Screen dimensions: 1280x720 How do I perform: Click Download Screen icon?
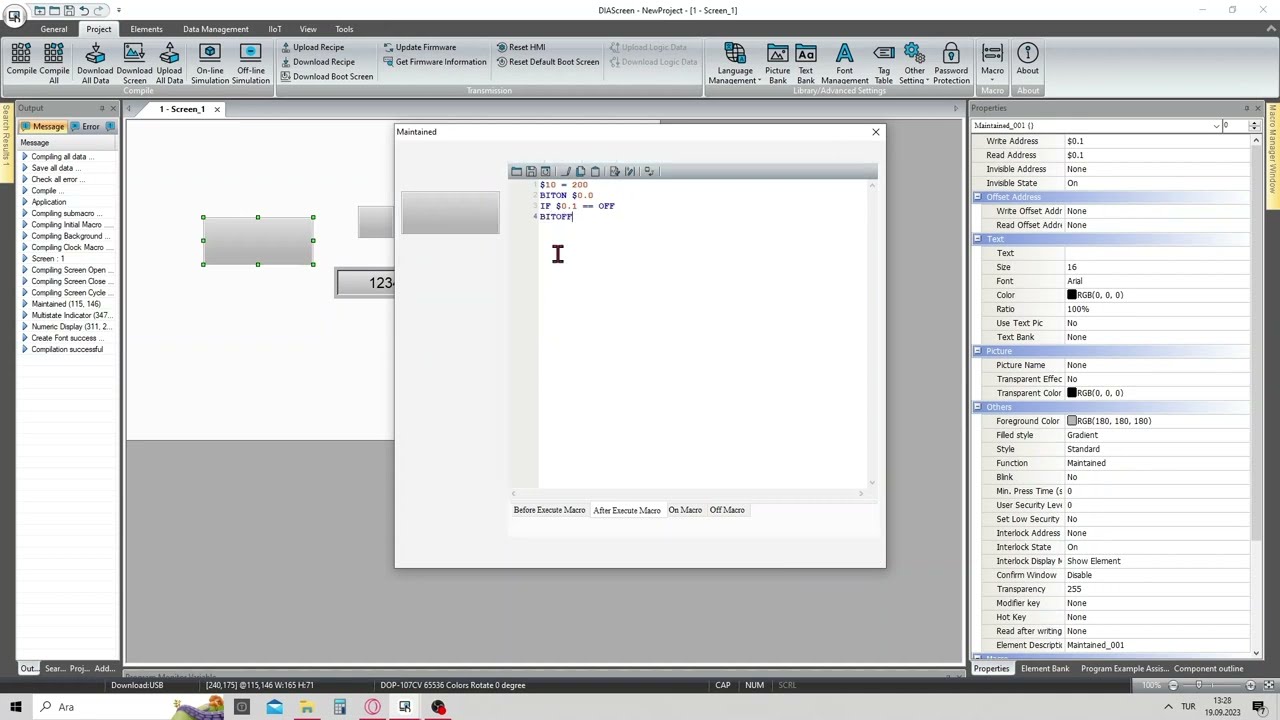(x=134, y=63)
